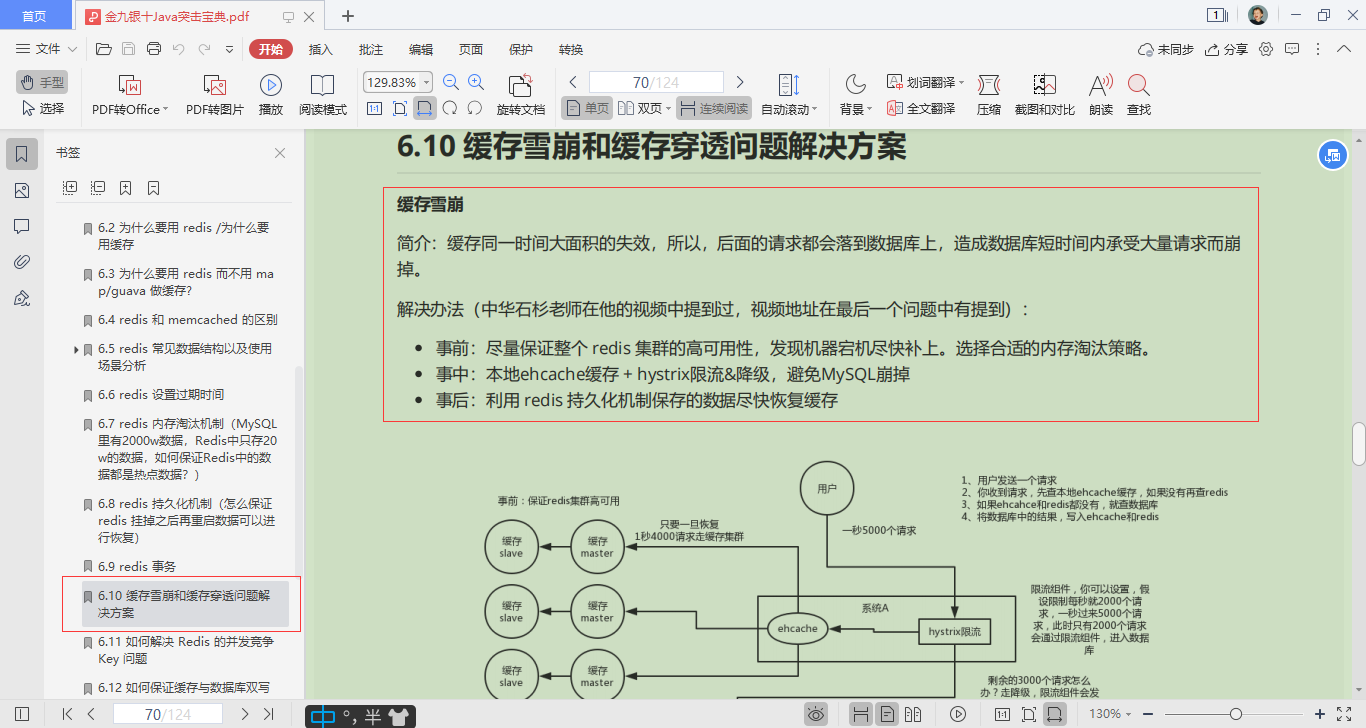Open the 文件 file menu
1366x728 pixels.
pyautogui.click(x=47, y=49)
